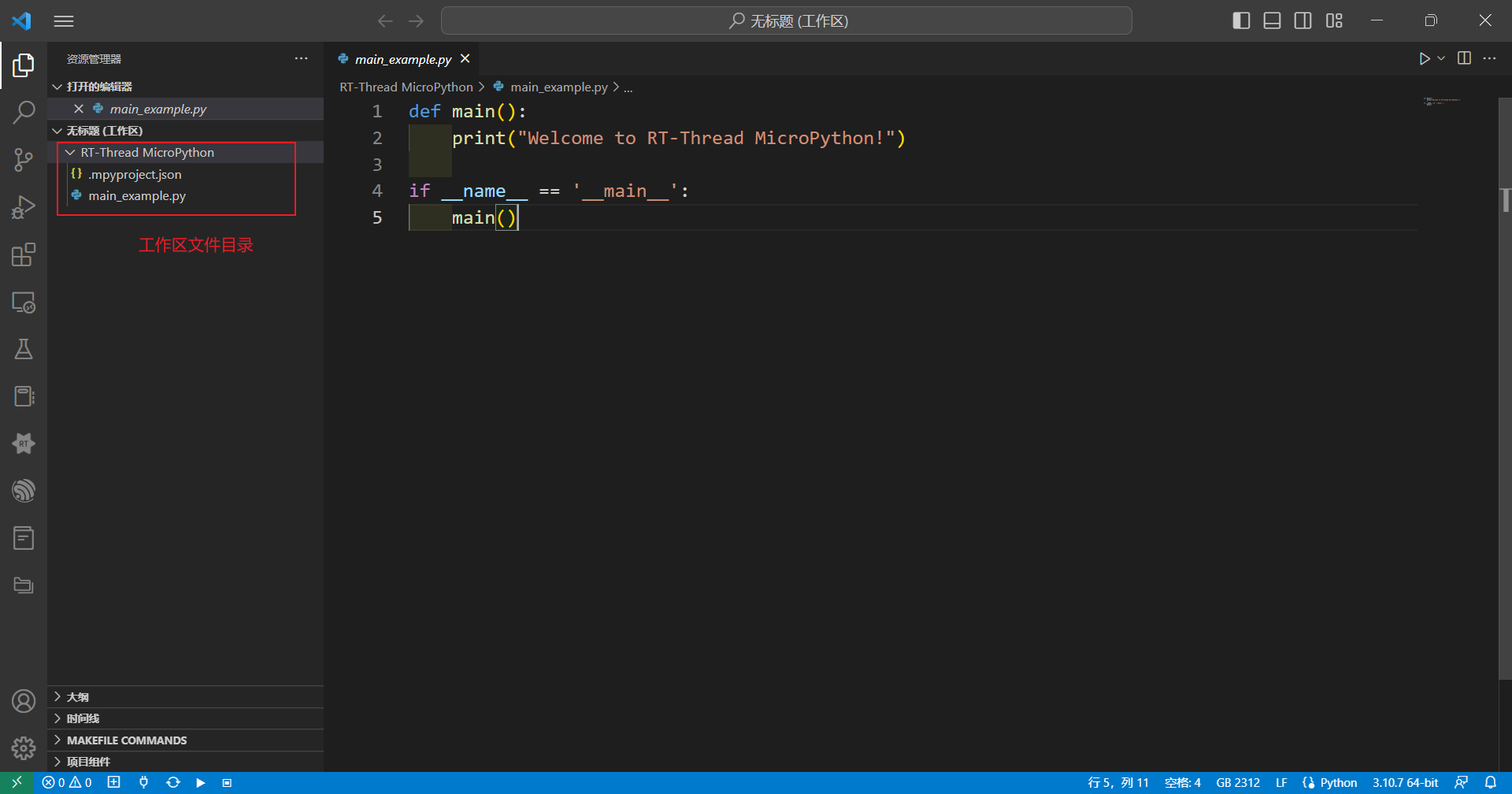Viewport: 1512px width, 794px height.
Task: Toggle the bottom panel layout button
Action: click(x=1272, y=20)
